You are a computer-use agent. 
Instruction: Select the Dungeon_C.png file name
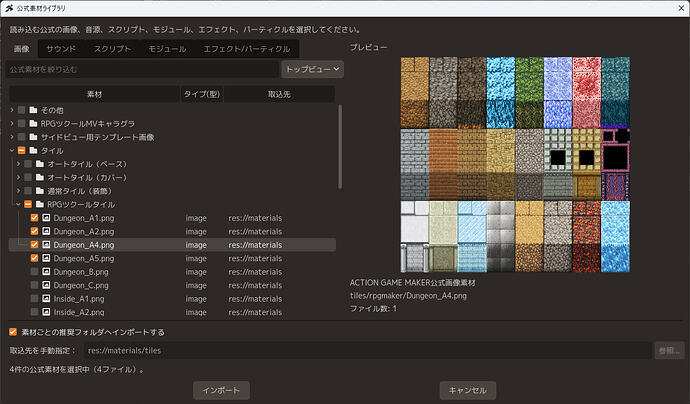point(81,285)
